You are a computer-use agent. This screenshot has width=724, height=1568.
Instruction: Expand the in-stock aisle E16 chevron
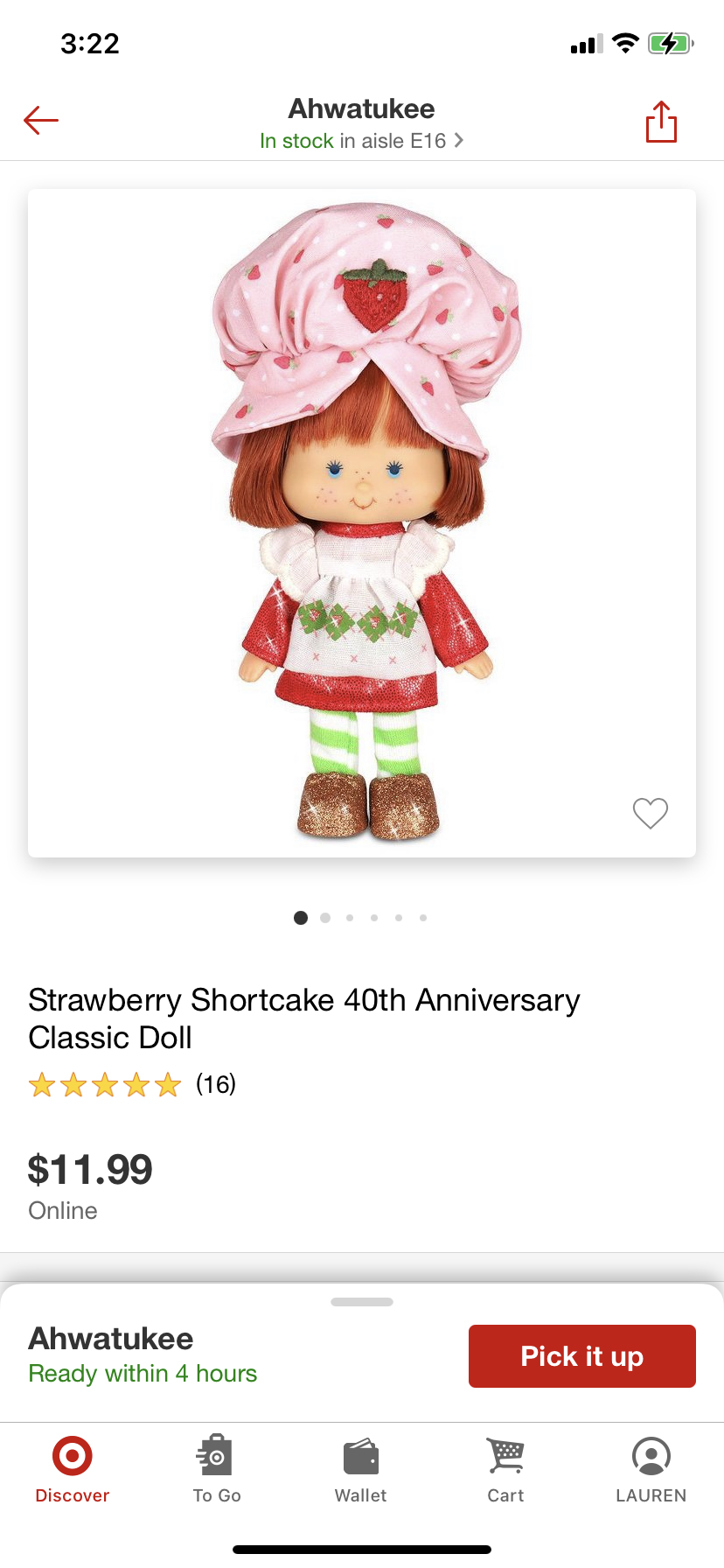(x=459, y=140)
